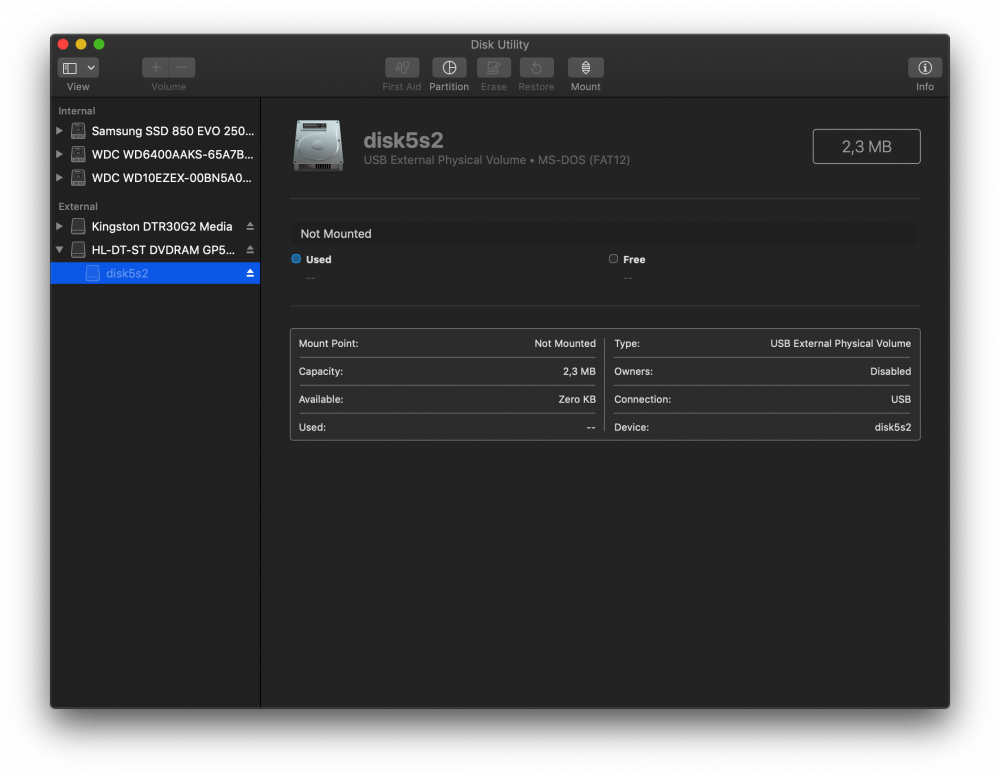This screenshot has height=775, width=1000.
Task: Click the Mount Point value Not Mounted
Action: [x=564, y=343]
